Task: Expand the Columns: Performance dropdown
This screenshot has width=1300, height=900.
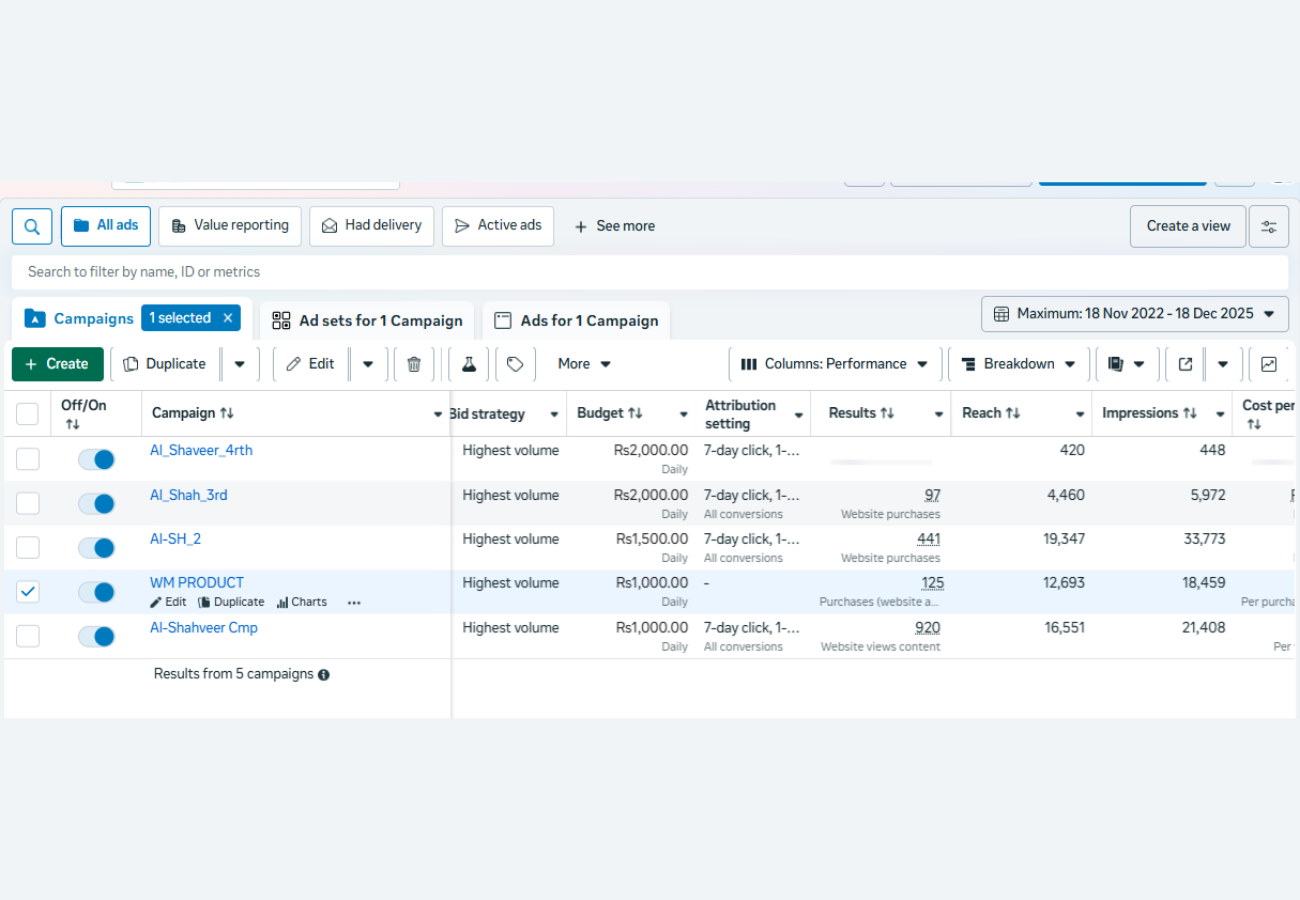Action: point(834,364)
